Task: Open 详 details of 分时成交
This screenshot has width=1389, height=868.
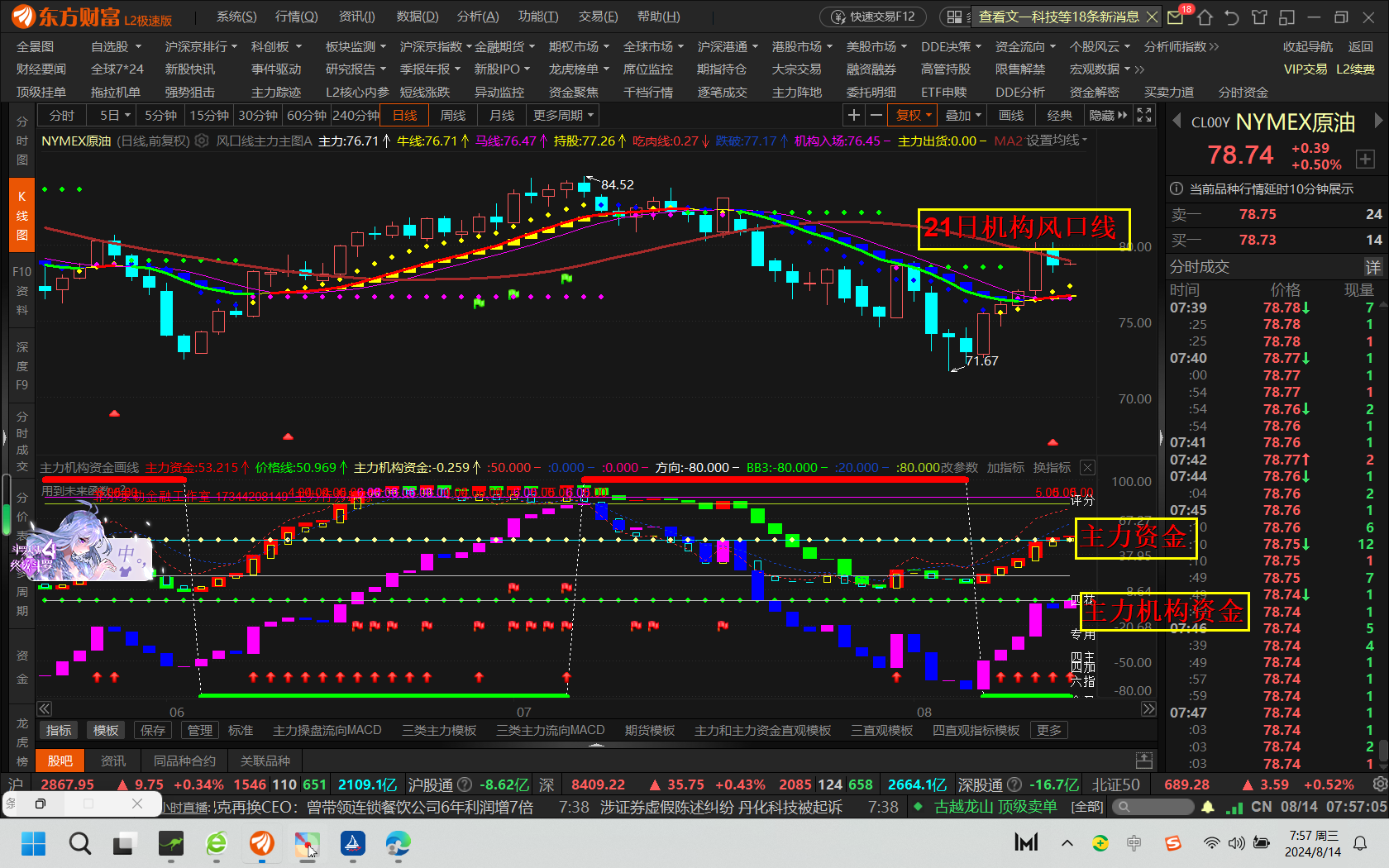Action: [x=1372, y=267]
